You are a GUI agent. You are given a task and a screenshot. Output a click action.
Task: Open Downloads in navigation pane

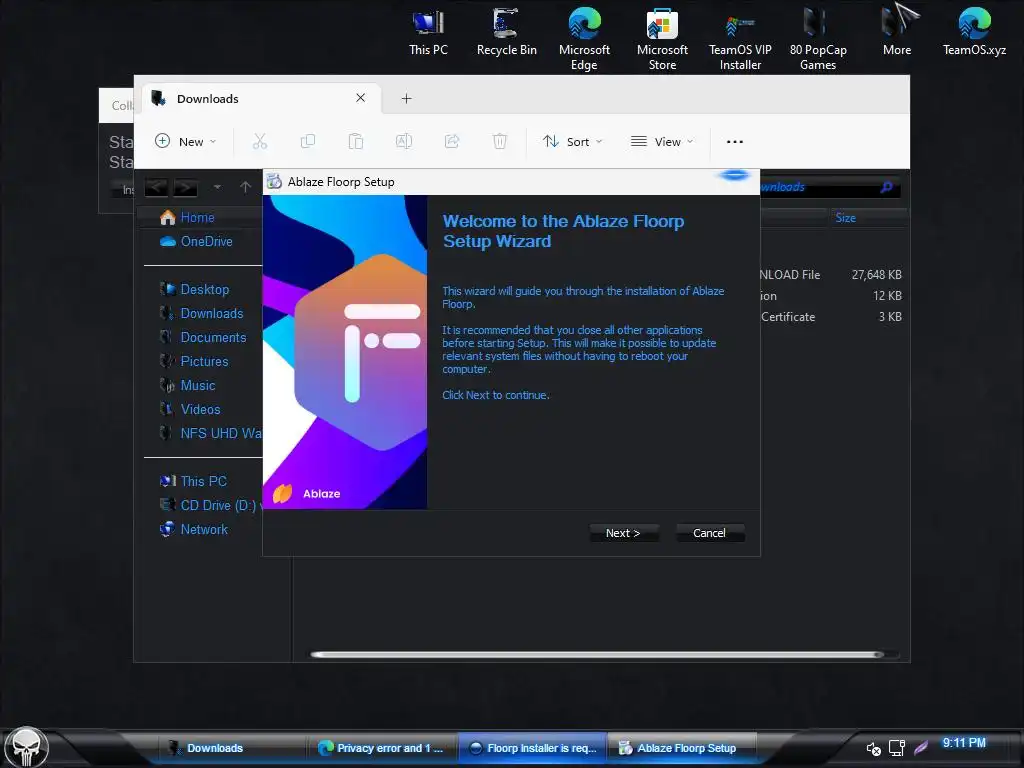pyautogui.click(x=202, y=313)
